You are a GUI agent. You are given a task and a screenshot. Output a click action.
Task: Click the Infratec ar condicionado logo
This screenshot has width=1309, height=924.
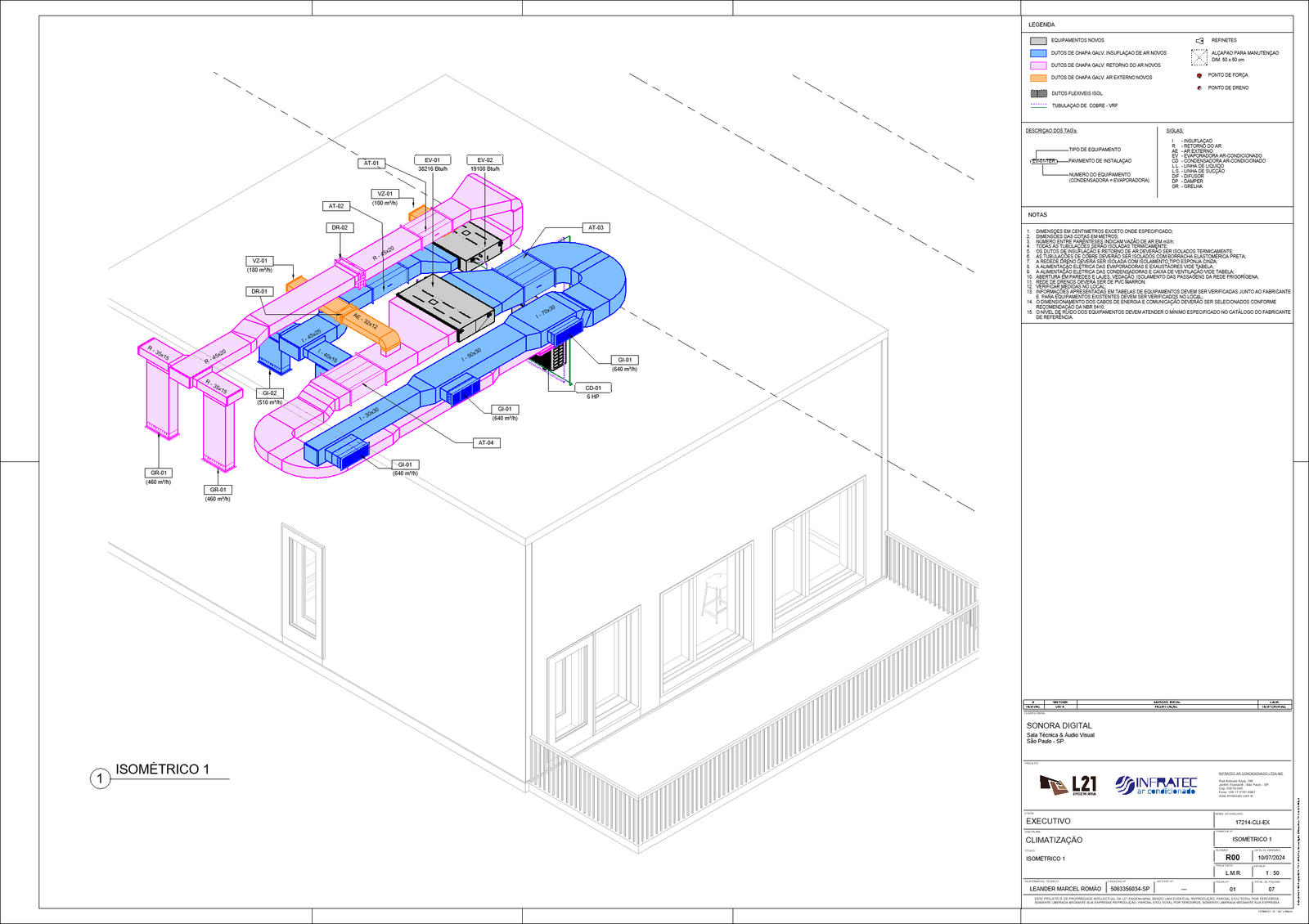1156,786
